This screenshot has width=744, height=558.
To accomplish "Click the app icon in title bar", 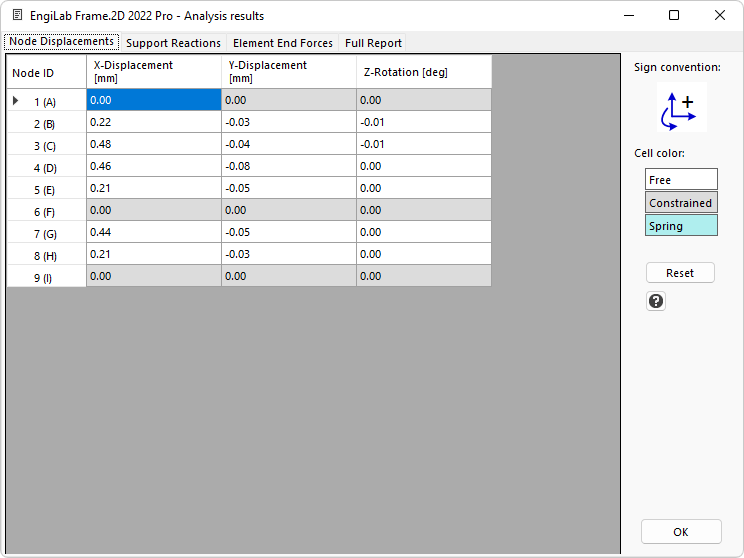I will pyautogui.click(x=17, y=16).
